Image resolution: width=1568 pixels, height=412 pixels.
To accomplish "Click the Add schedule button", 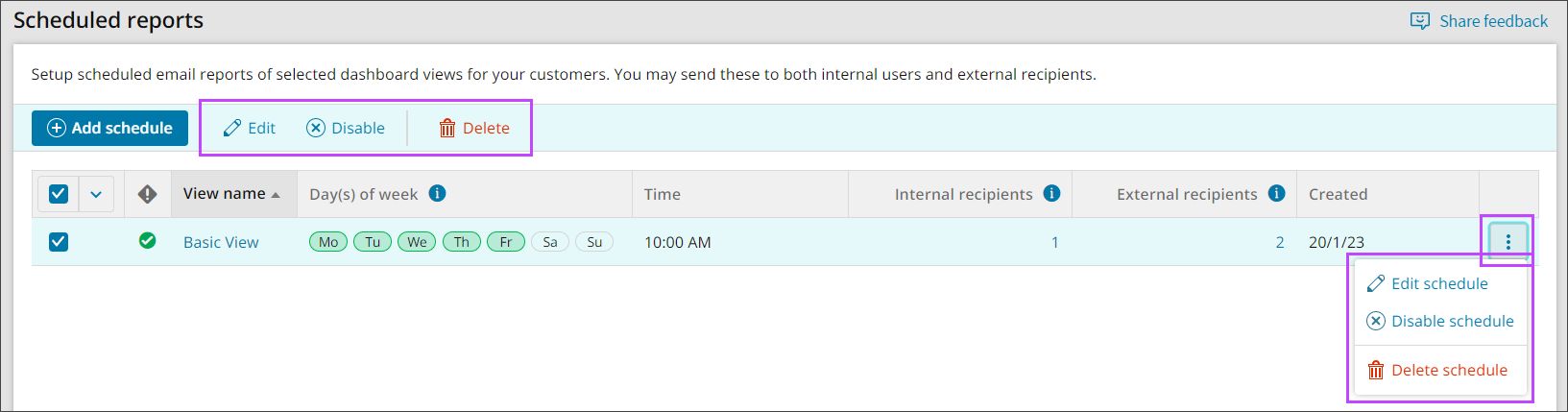I will 109,128.
